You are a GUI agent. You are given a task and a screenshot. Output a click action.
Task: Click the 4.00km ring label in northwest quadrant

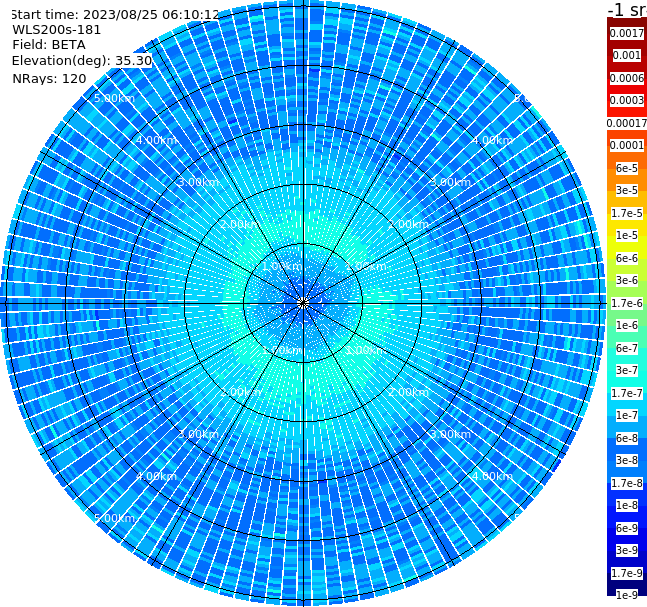(156, 140)
